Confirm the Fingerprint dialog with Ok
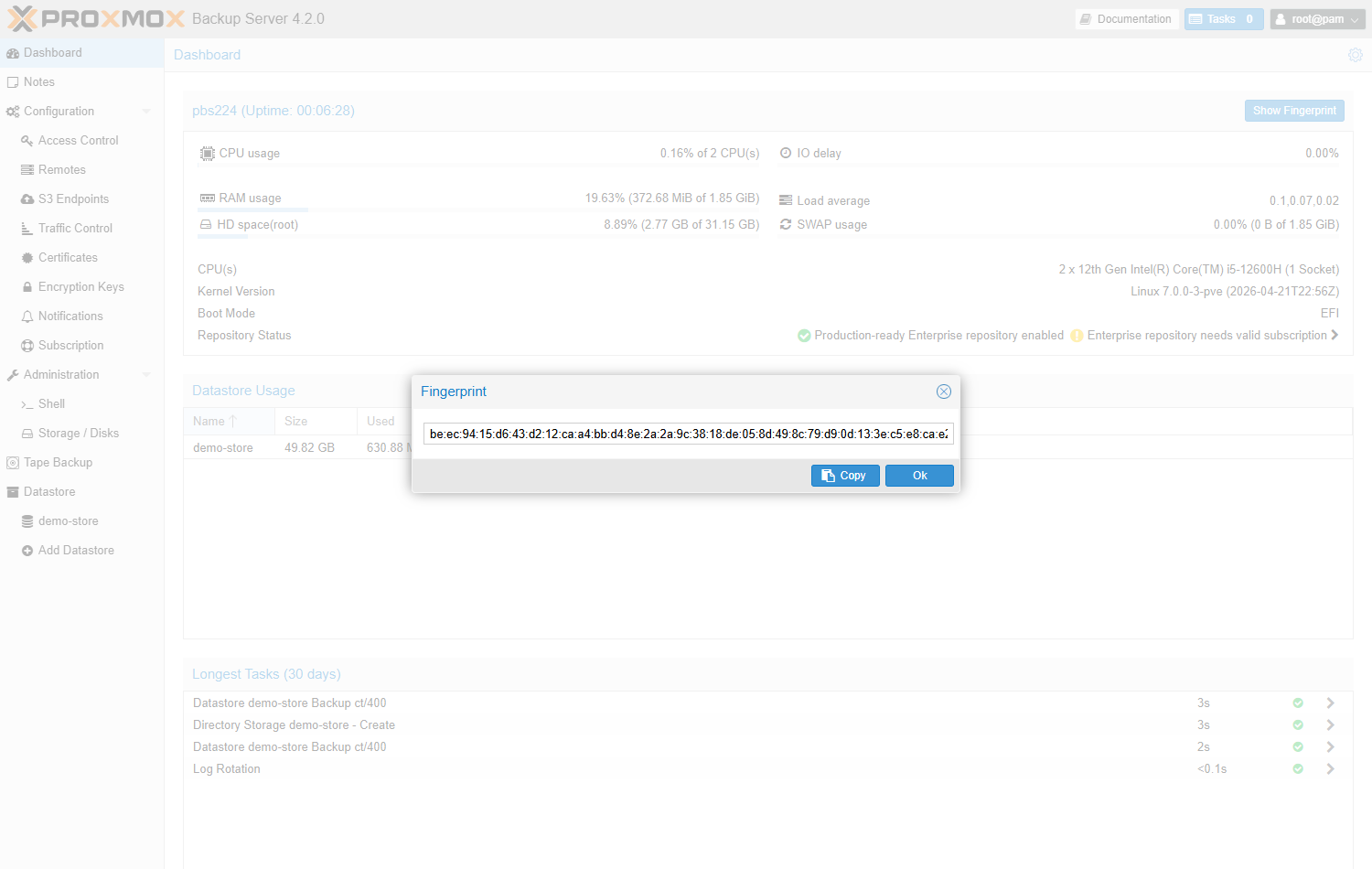 point(919,476)
